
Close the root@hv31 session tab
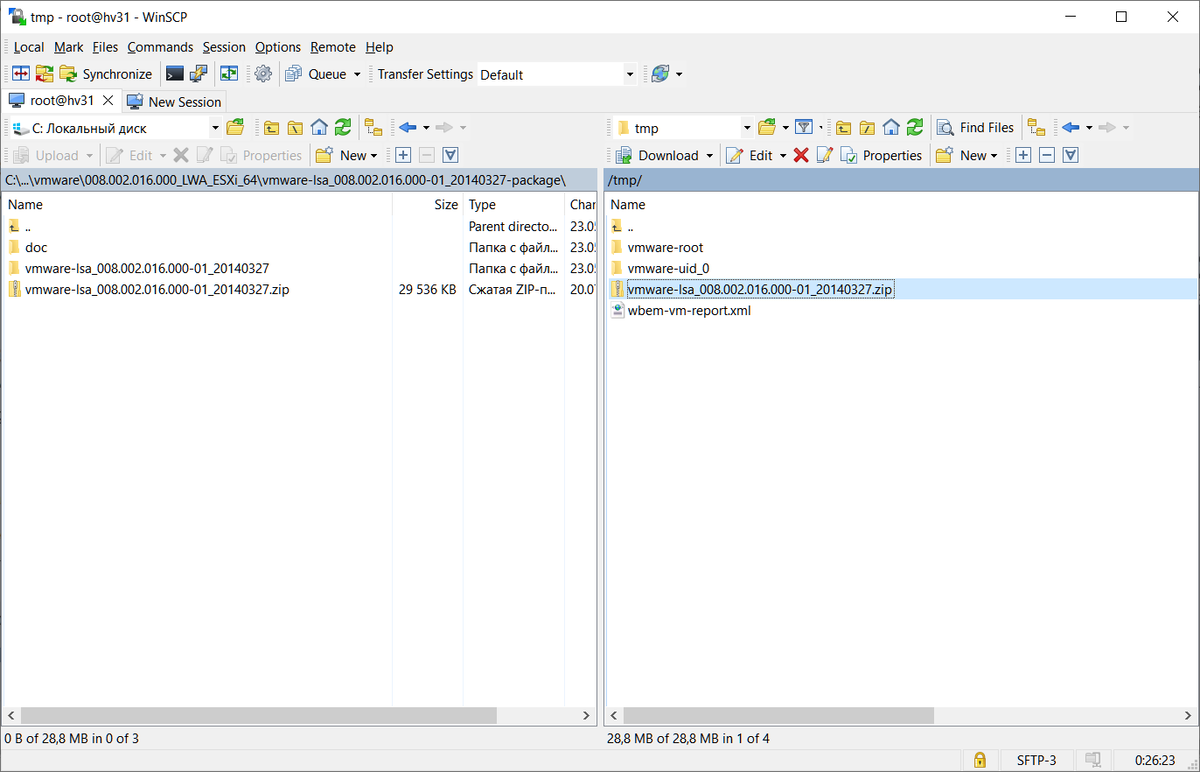pos(108,101)
